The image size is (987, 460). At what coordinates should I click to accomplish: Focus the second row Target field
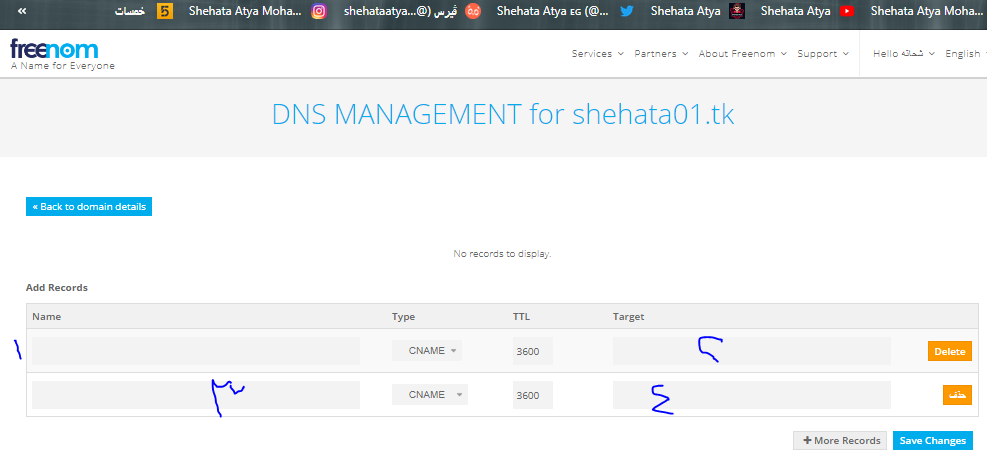pyautogui.click(x=752, y=395)
